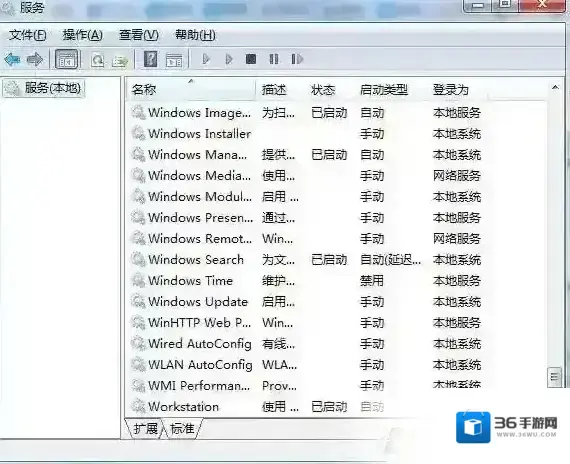Select the Windows Image... service row

(x=306, y=113)
